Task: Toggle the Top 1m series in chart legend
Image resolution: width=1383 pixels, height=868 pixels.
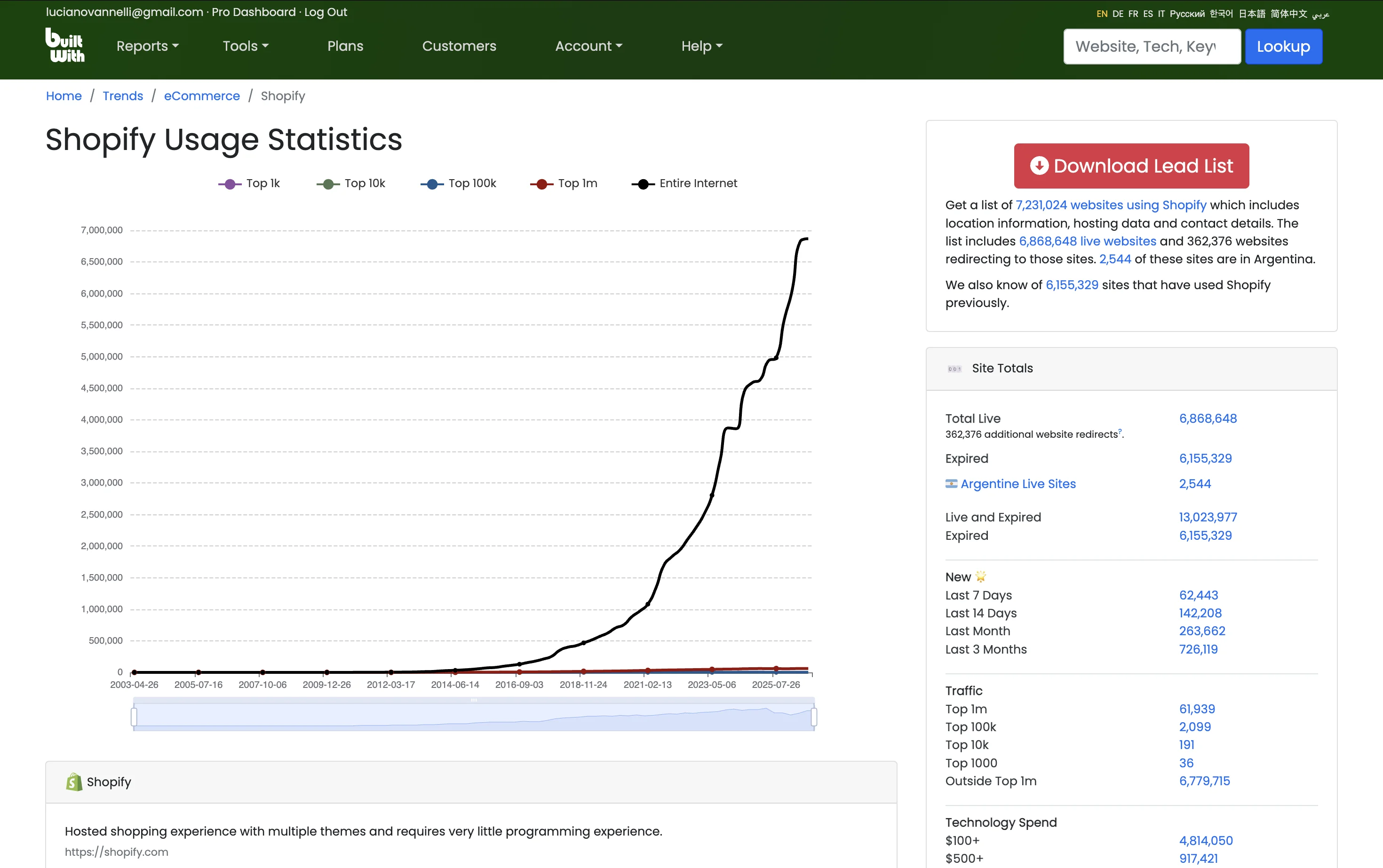Action: tap(564, 184)
